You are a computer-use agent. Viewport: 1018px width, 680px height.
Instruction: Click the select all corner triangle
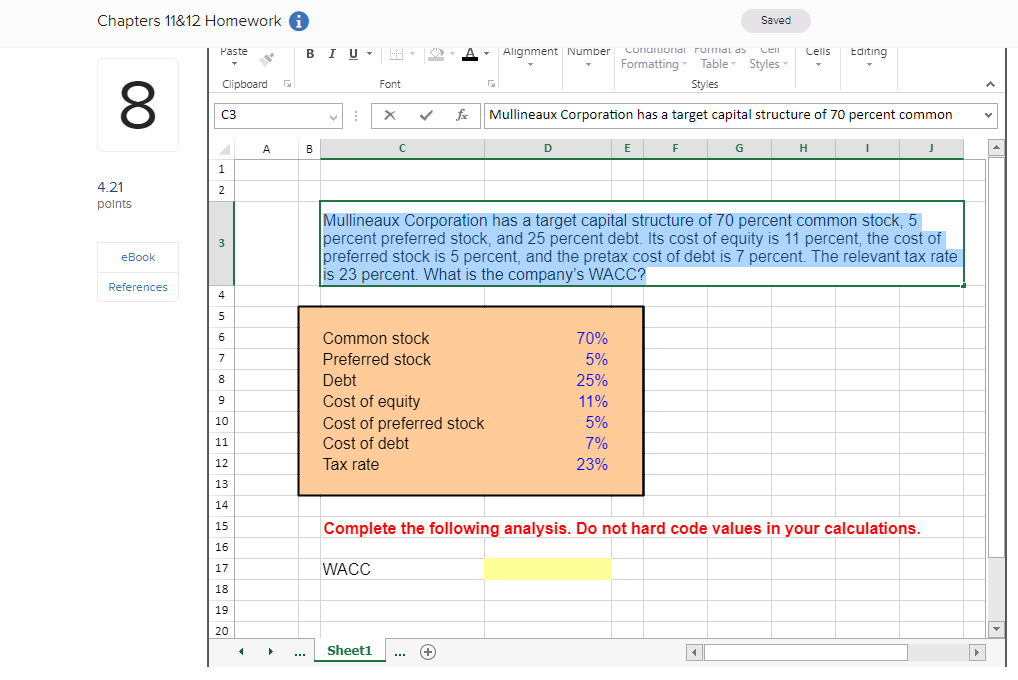[224, 149]
